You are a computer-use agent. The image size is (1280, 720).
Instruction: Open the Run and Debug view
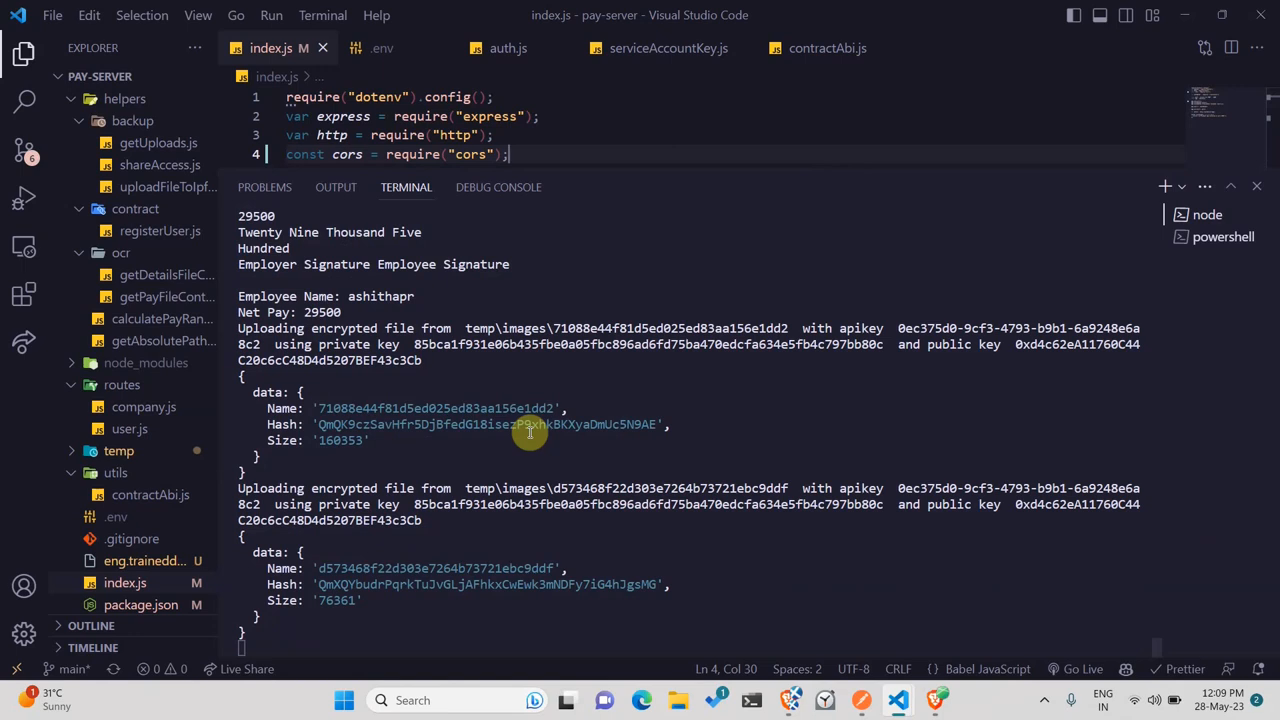(x=24, y=198)
